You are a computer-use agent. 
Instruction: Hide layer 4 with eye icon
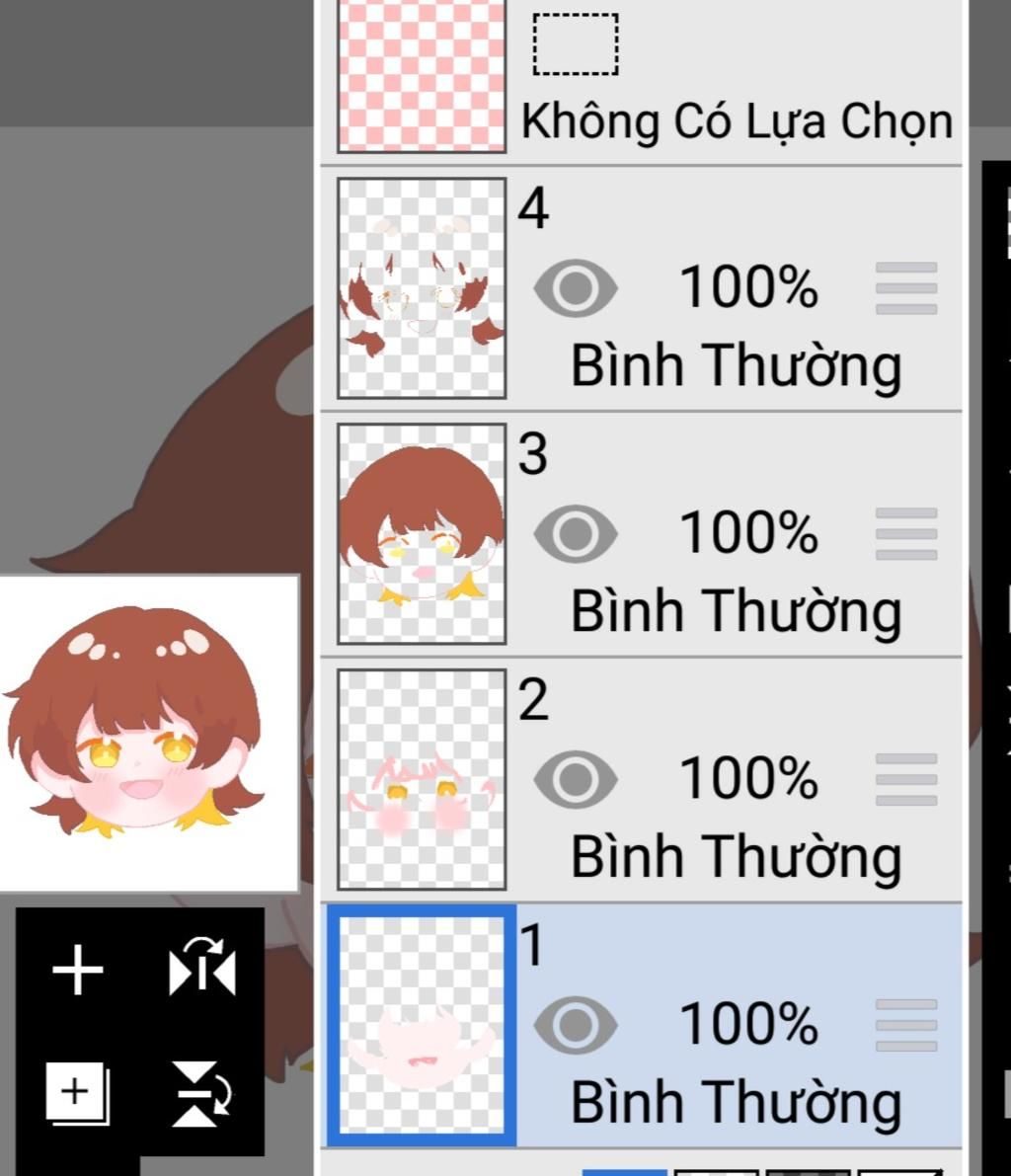point(576,288)
